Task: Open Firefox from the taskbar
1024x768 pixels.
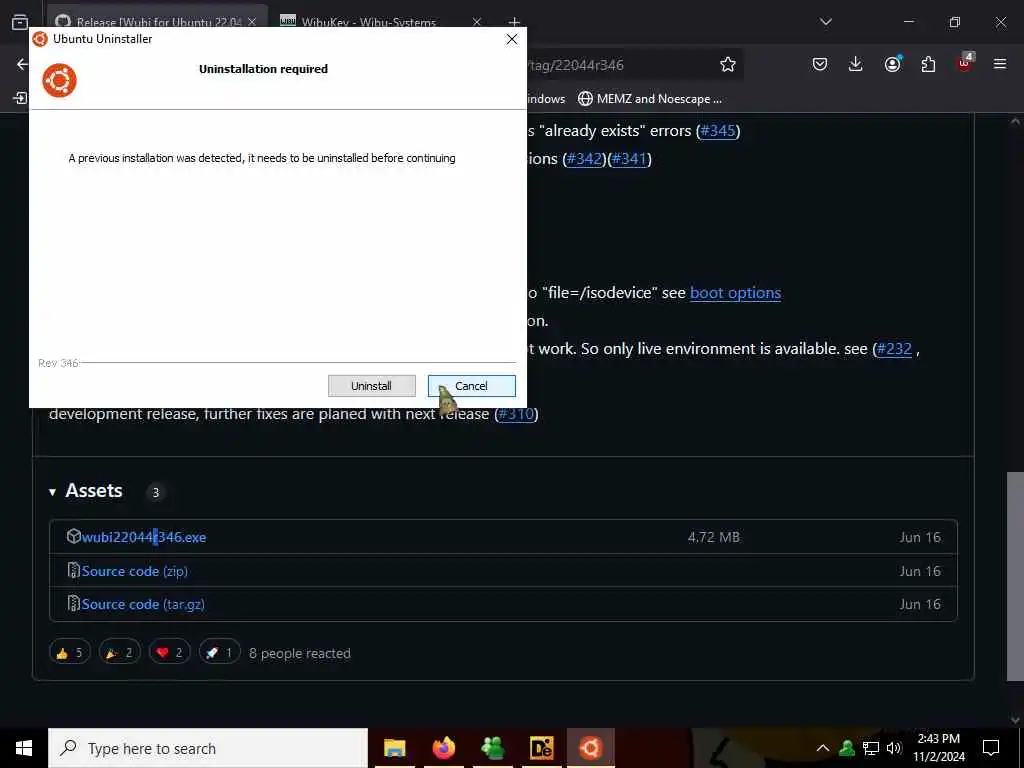Action: (443, 748)
